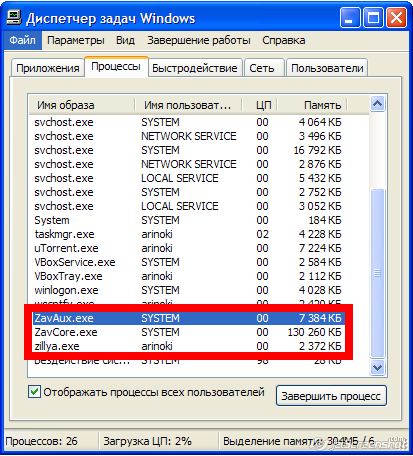Open the Завершение работы menu
This screenshot has height=456, width=413.
(199, 40)
